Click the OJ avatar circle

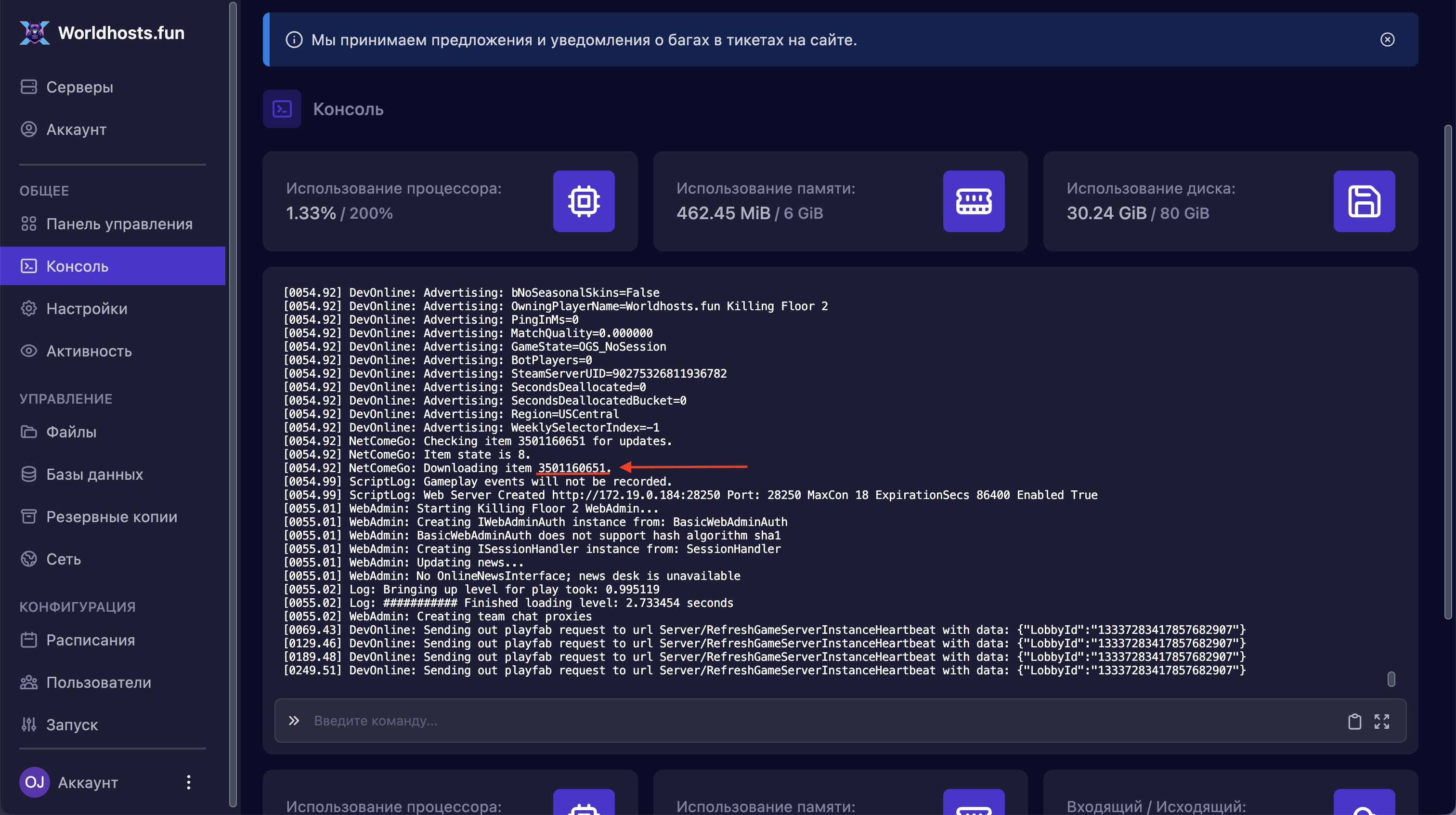tap(35, 782)
